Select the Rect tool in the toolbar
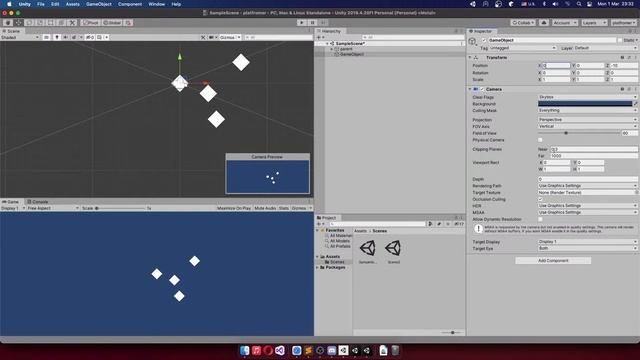Screen dimensions: 640x360 click(51, 22)
